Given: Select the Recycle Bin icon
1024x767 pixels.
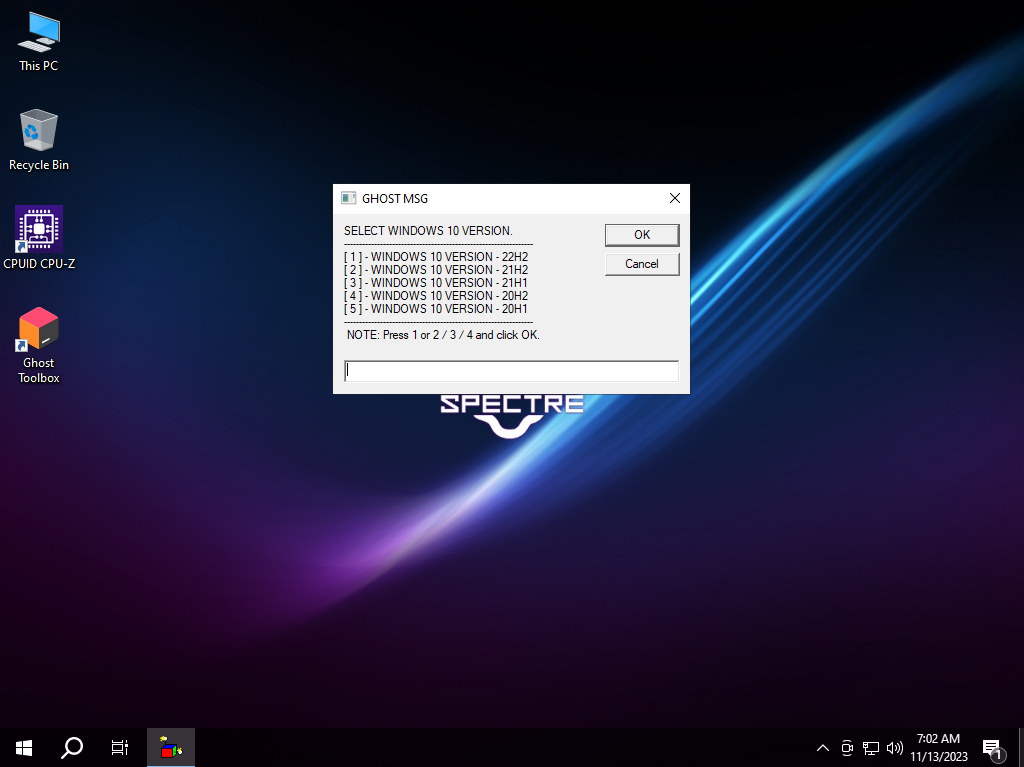Looking at the screenshot, I should 39,139.
